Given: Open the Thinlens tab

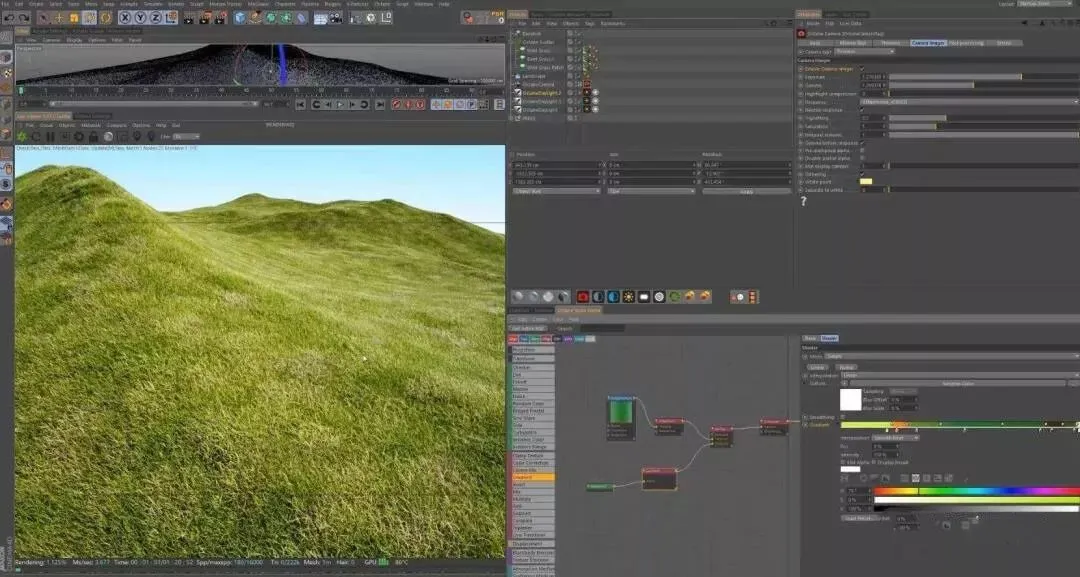Looking at the screenshot, I should click(x=889, y=43).
